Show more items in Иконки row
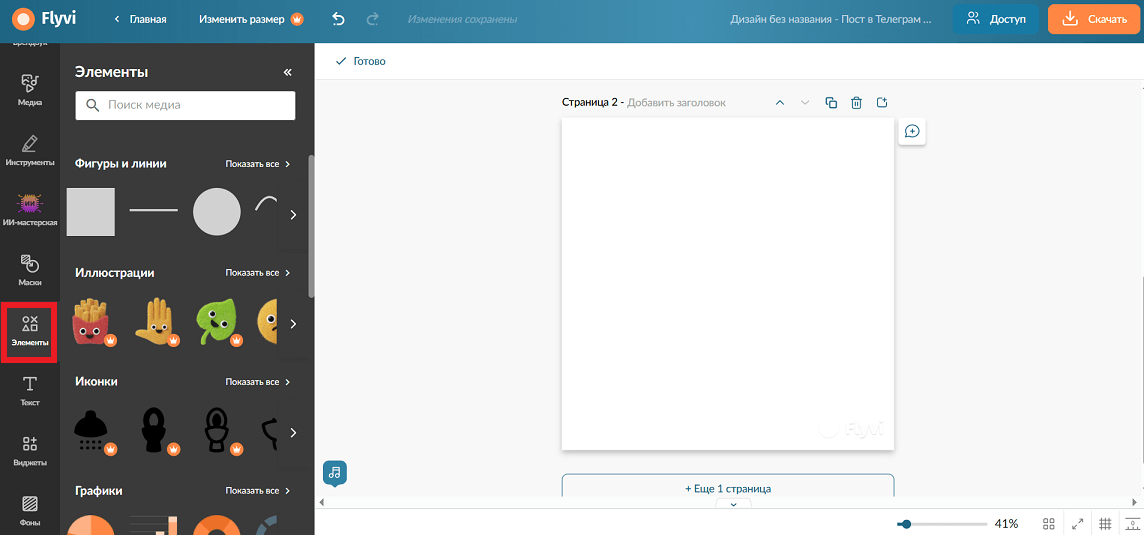Screen dimensions: 1144x535 coord(293,432)
